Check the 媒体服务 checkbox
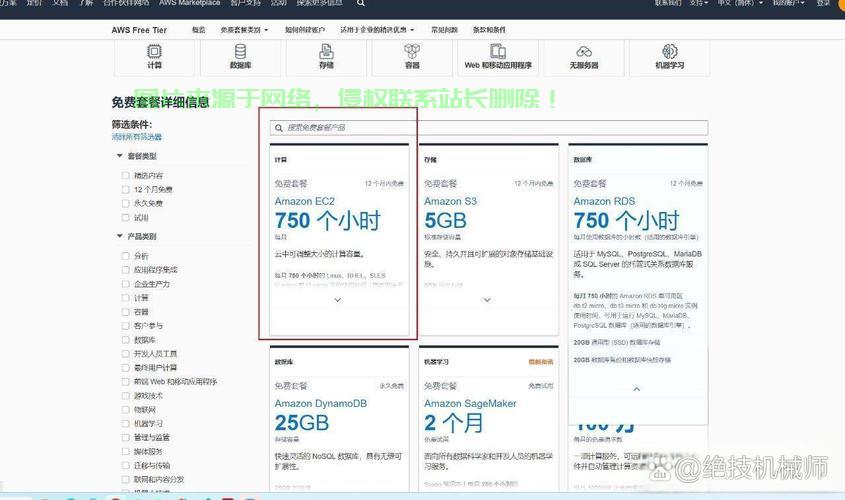845x500 pixels. tap(126, 451)
